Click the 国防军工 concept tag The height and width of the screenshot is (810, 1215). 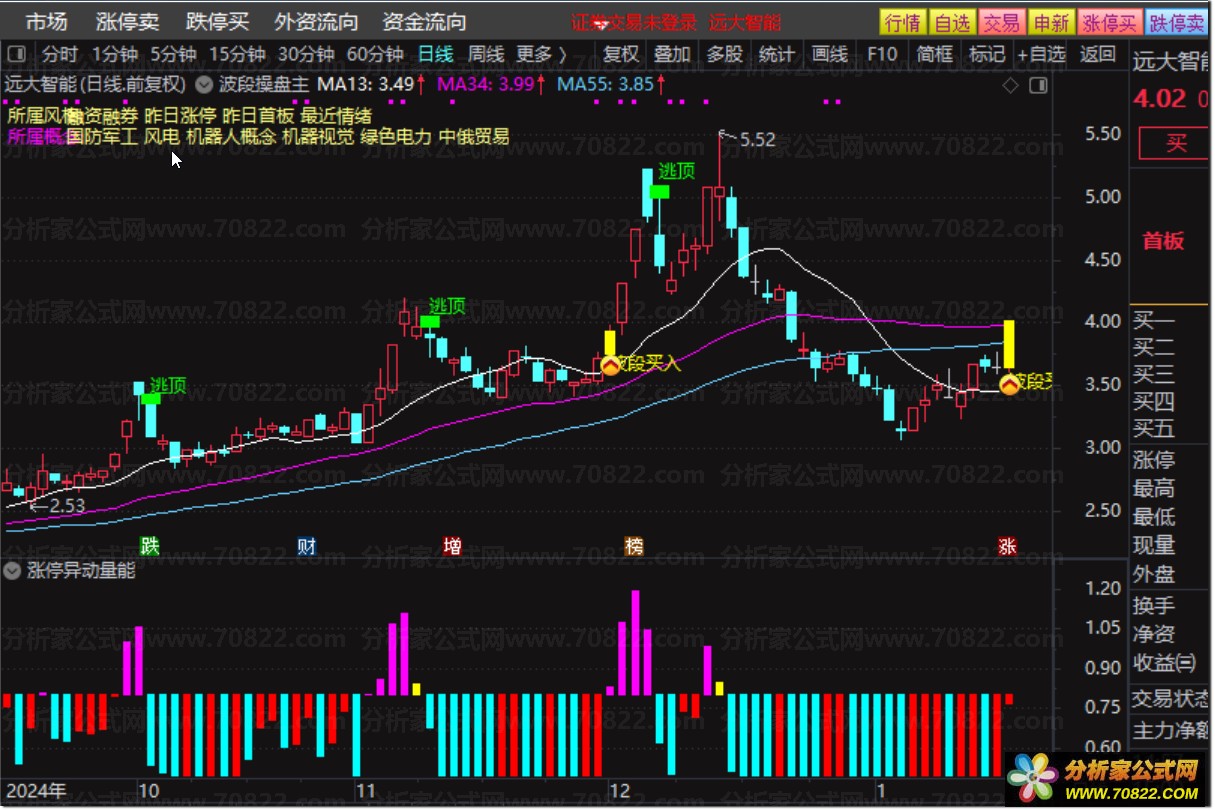pos(102,136)
